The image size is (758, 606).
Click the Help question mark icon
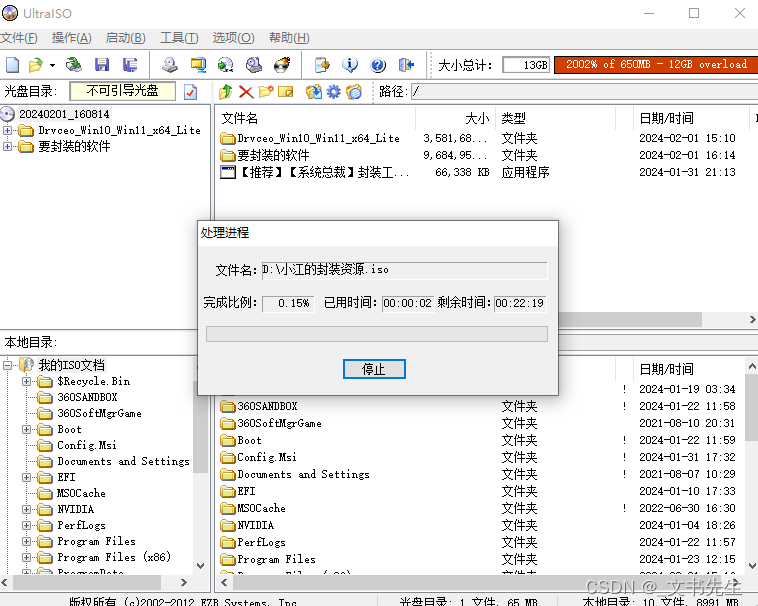click(x=378, y=65)
